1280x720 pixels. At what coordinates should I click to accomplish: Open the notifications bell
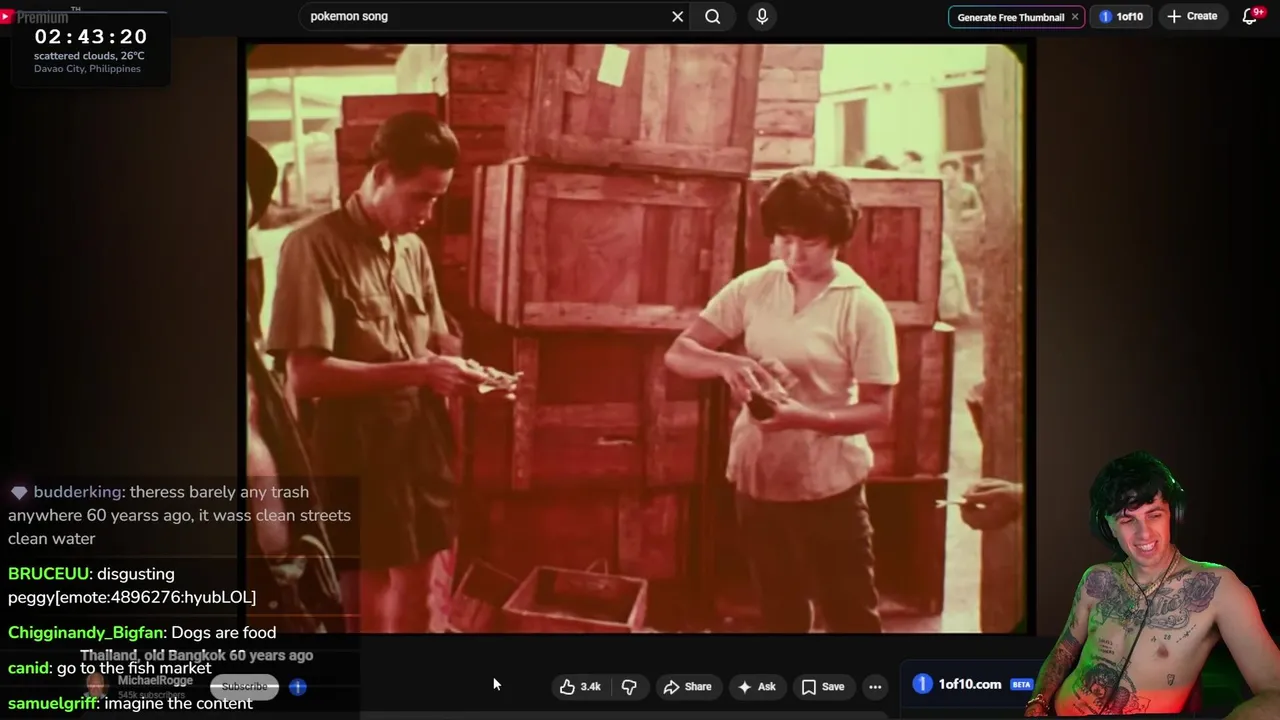1250,16
